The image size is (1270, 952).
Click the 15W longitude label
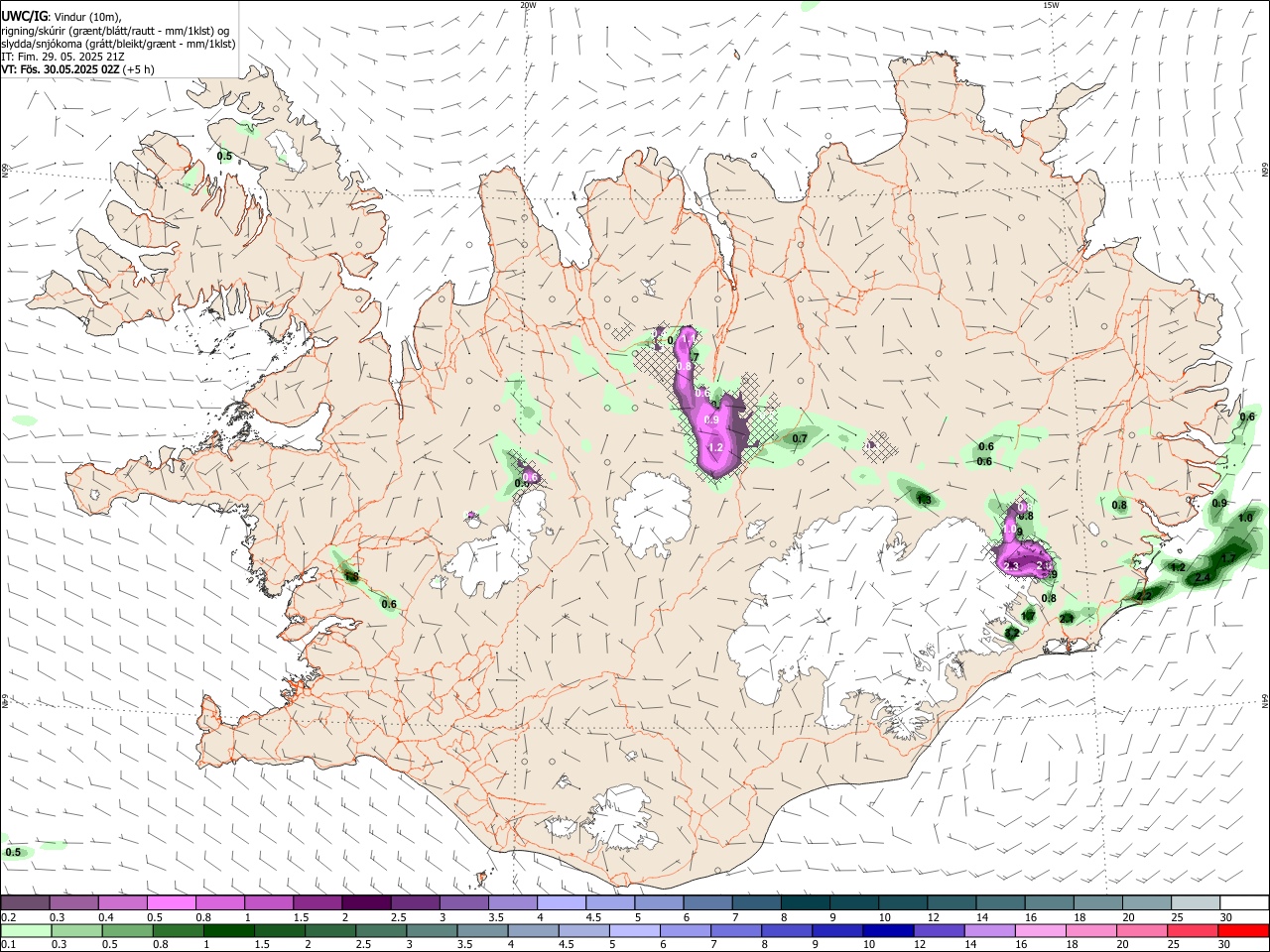pos(1051,5)
